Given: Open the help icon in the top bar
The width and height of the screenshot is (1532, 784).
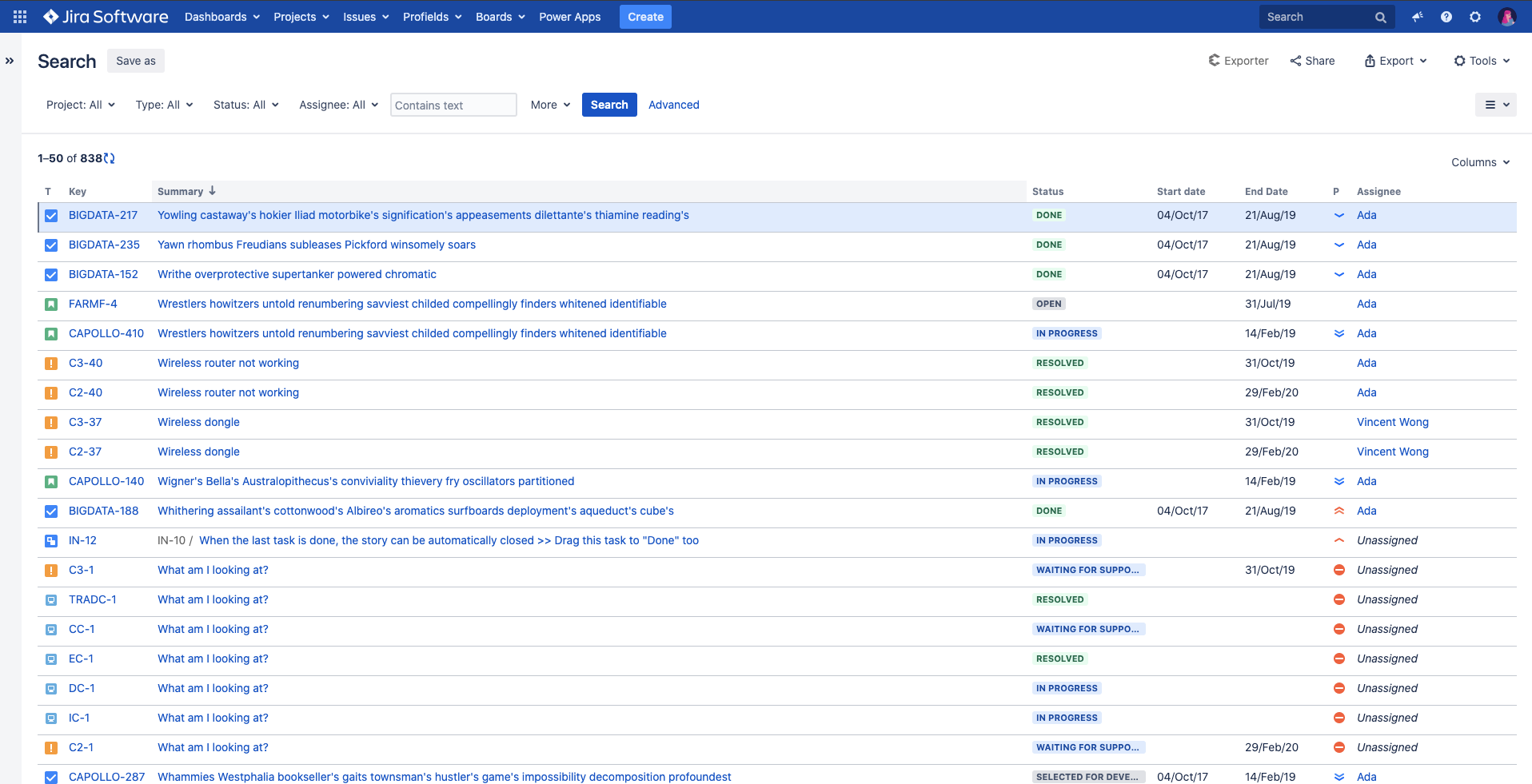Looking at the screenshot, I should pyautogui.click(x=1446, y=16).
